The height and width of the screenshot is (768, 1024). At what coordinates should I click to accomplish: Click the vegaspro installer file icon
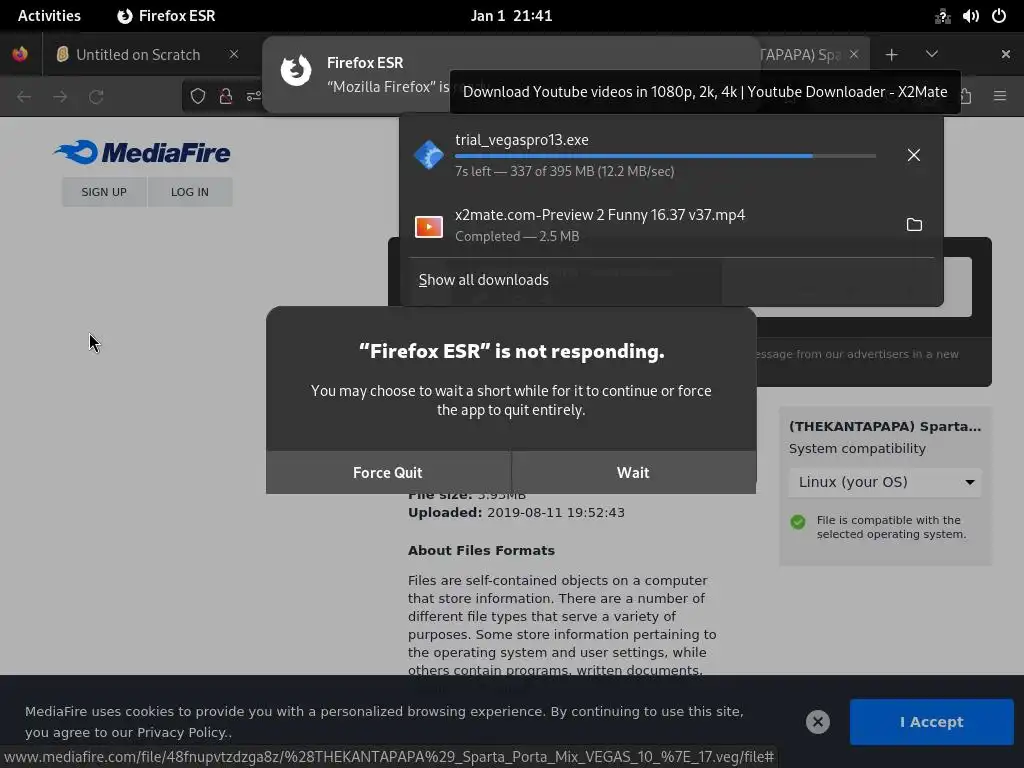coord(428,155)
